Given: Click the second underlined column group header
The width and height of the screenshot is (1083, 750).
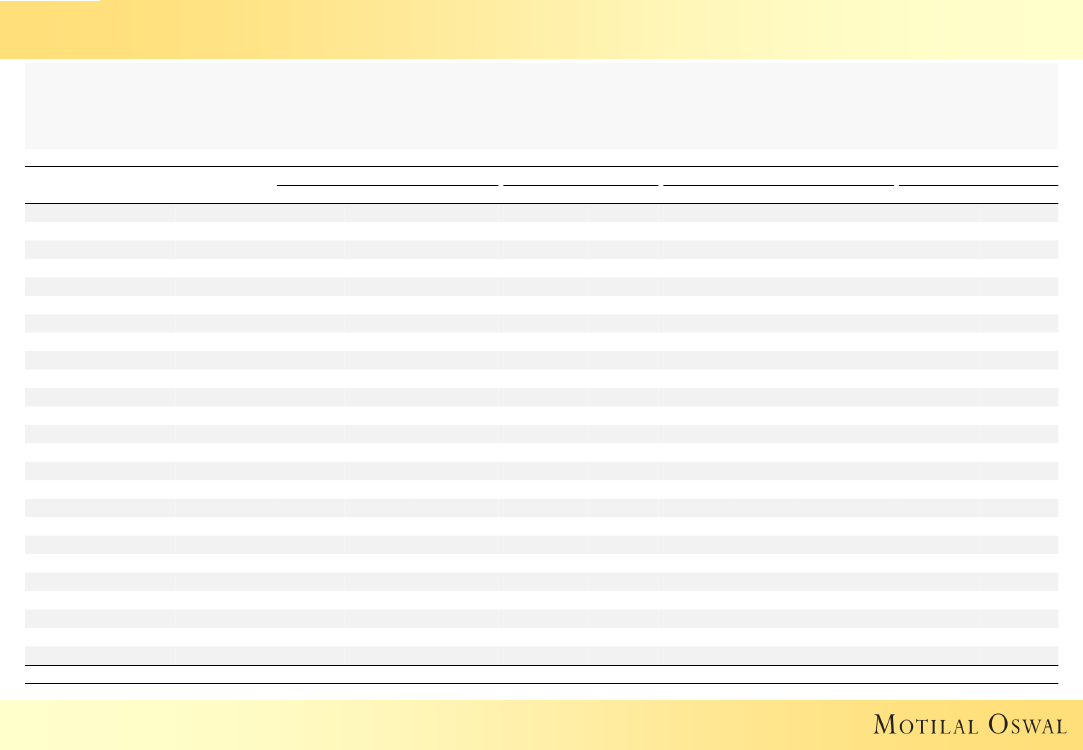Looking at the screenshot, I should pos(580,176).
